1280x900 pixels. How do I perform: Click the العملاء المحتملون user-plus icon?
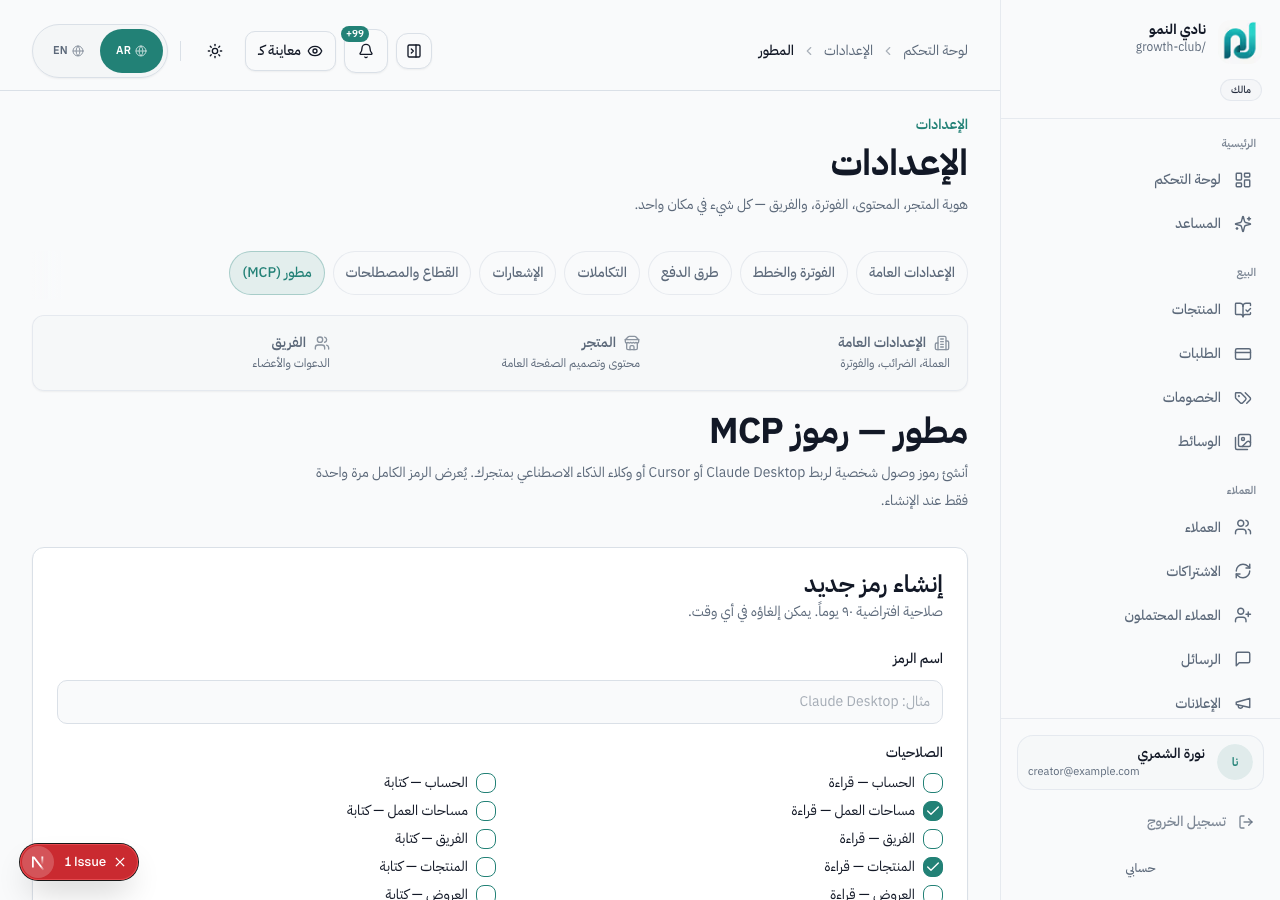[x=1243, y=615]
